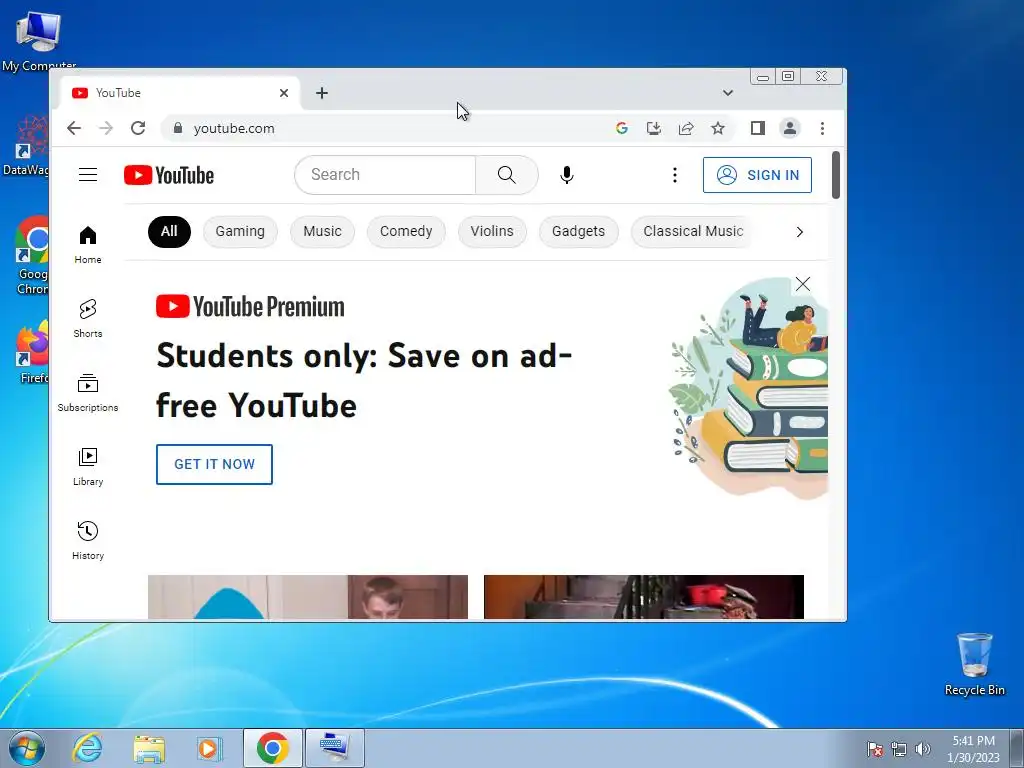The image size is (1024, 768).
Task: Select the Recycle Bin desktop icon
Action: pos(974,664)
